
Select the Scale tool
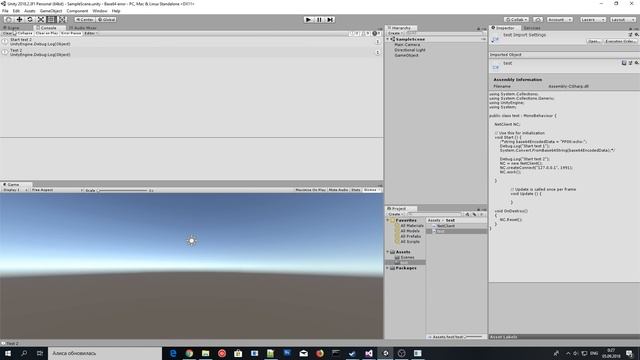(41, 20)
